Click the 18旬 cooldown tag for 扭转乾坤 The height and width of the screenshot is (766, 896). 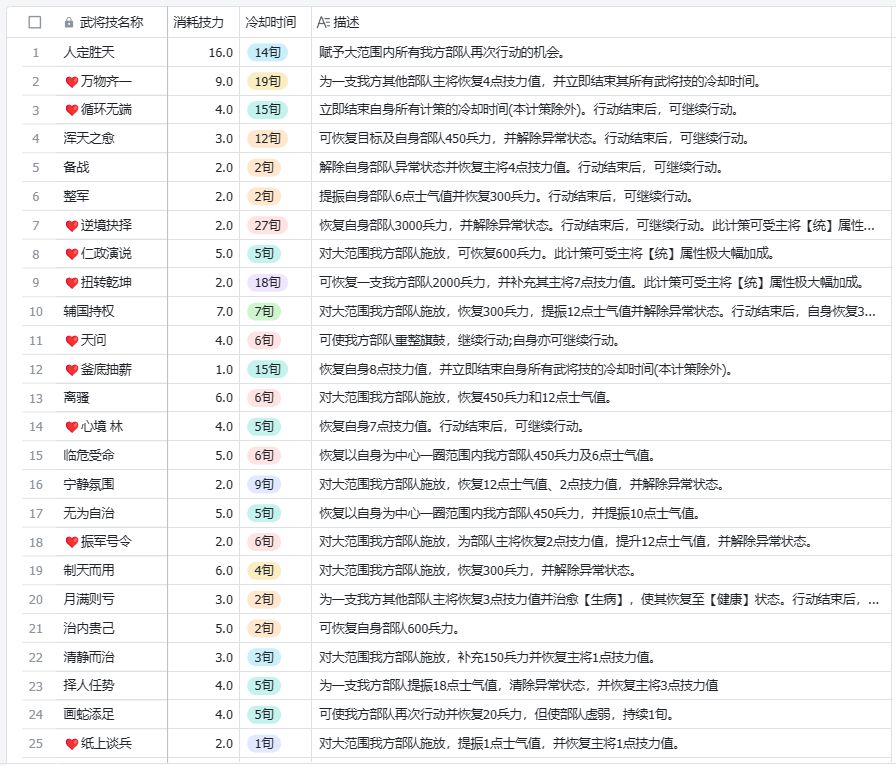click(x=267, y=282)
